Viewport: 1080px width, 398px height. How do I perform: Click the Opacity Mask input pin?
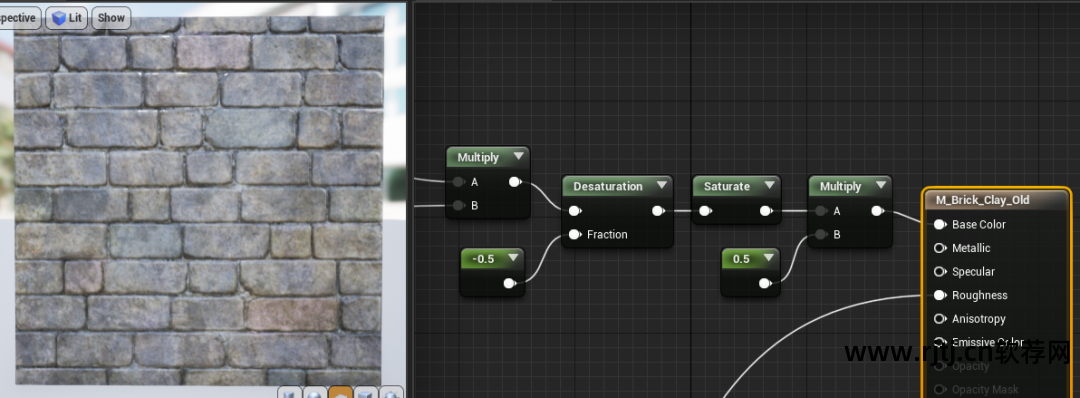tap(940, 389)
